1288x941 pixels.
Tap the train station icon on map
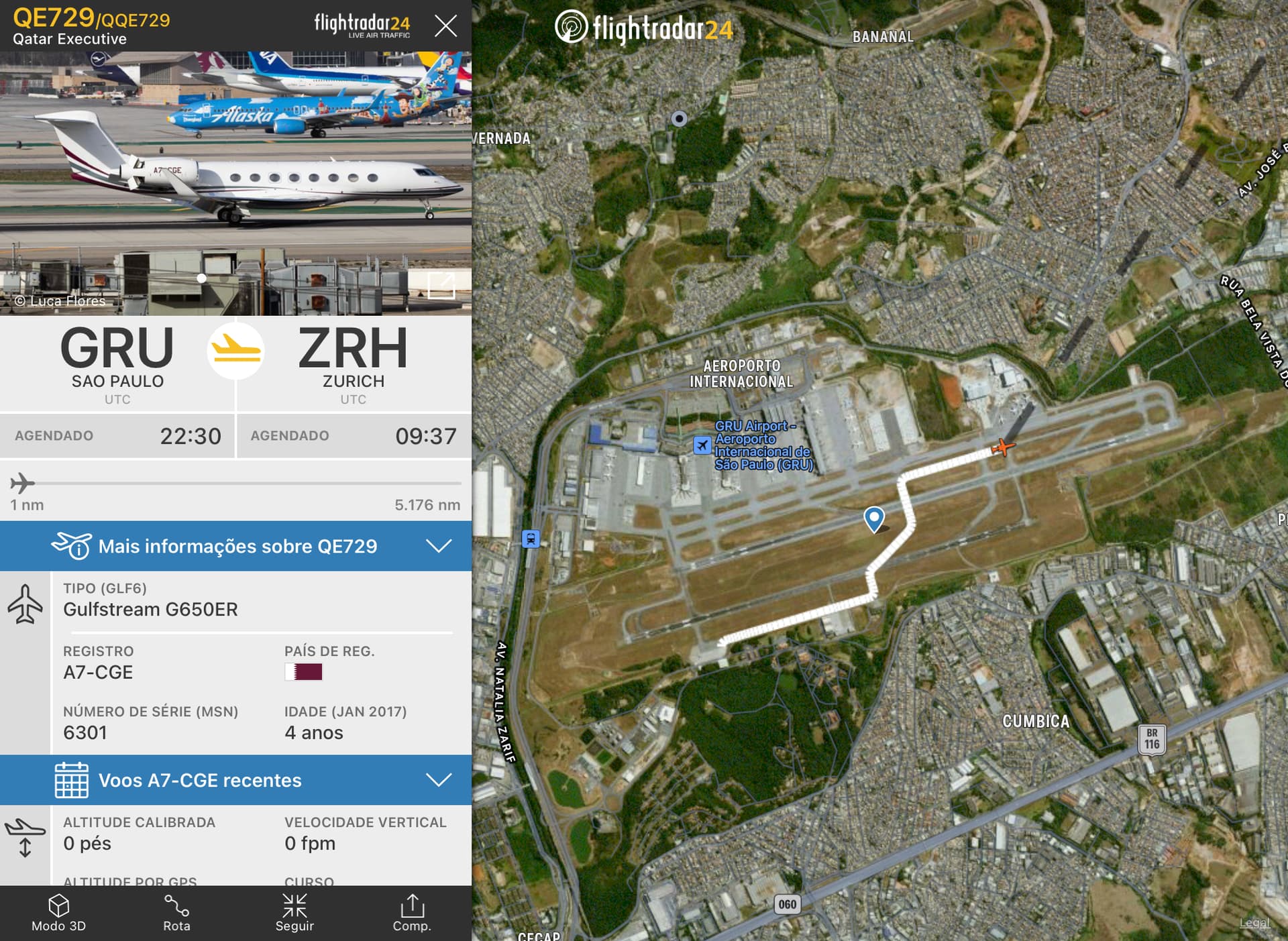pyautogui.click(x=531, y=539)
